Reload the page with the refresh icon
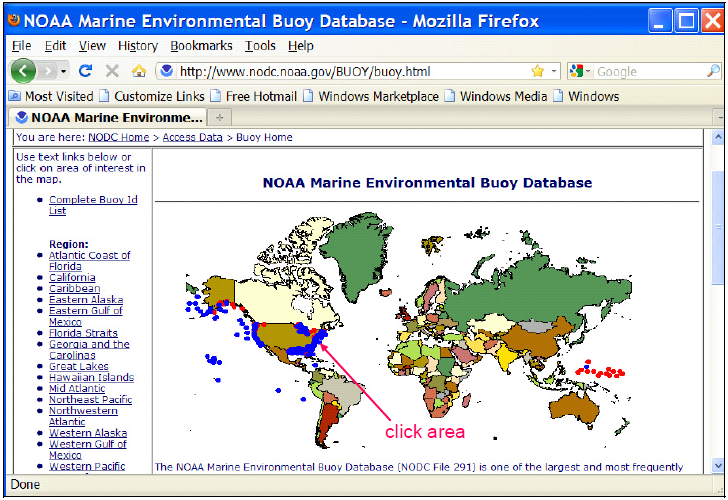The width and height of the screenshot is (728, 500). pyautogui.click(x=85, y=71)
